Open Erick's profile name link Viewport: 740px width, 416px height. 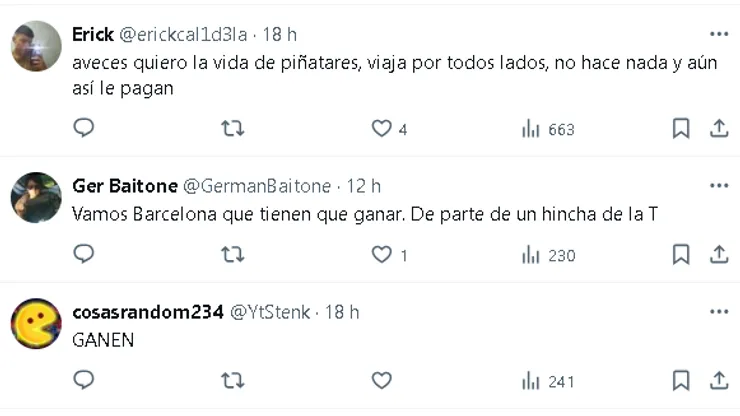click(93, 35)
